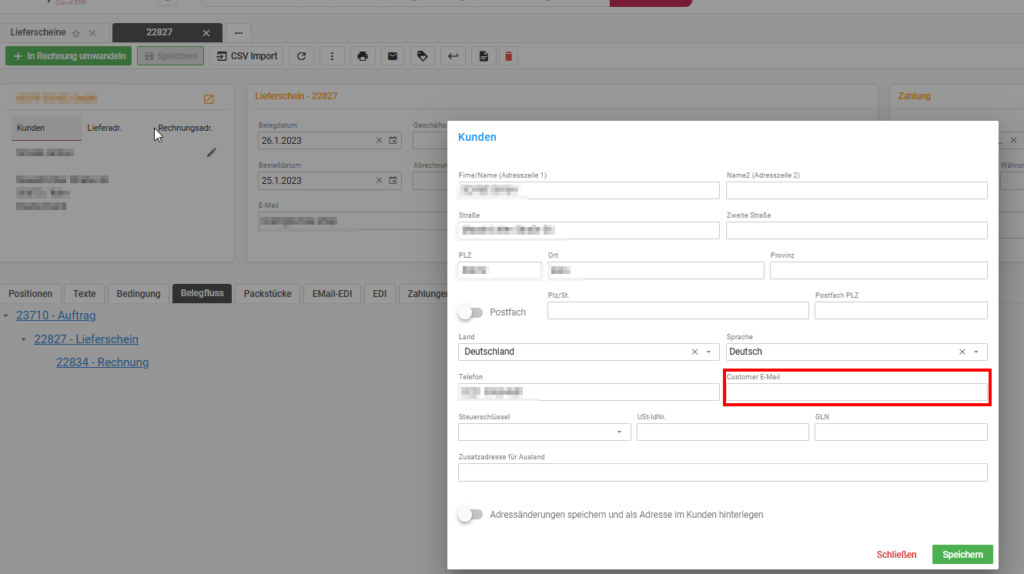Screen dimensions: 1024x574
Task: Open the EDI tab
Action: tap(379, 294)
